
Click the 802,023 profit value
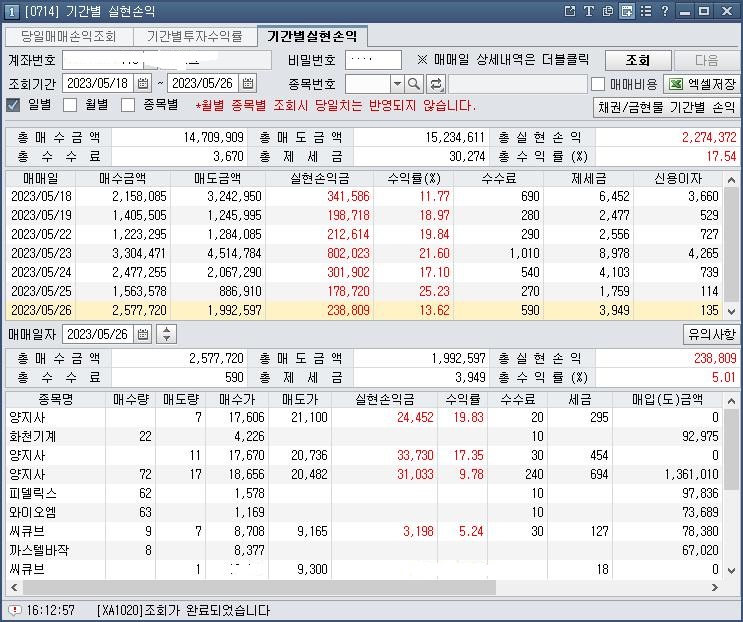pos(348,253)
